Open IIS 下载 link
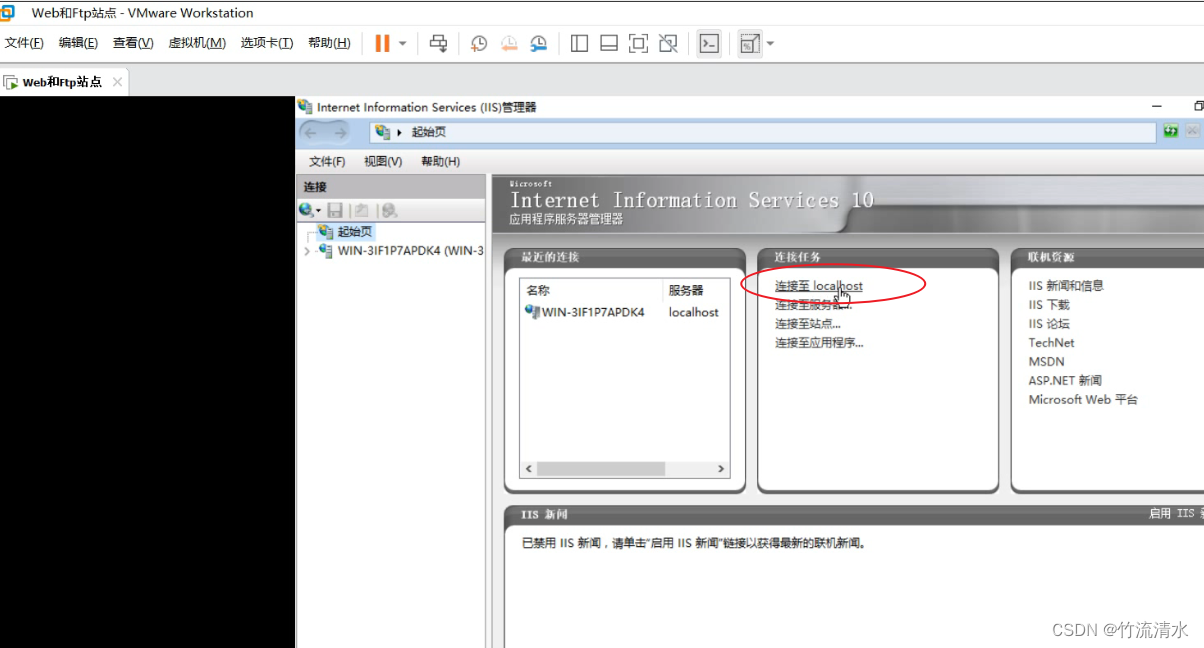The width and height of the screenshot is (1204, 648). point(1049,304)
